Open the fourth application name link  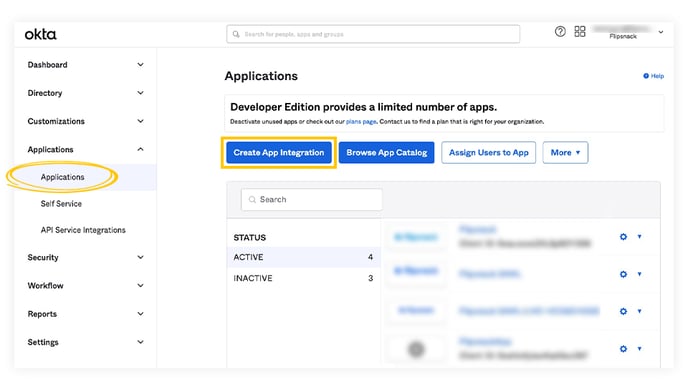(485, 342)
